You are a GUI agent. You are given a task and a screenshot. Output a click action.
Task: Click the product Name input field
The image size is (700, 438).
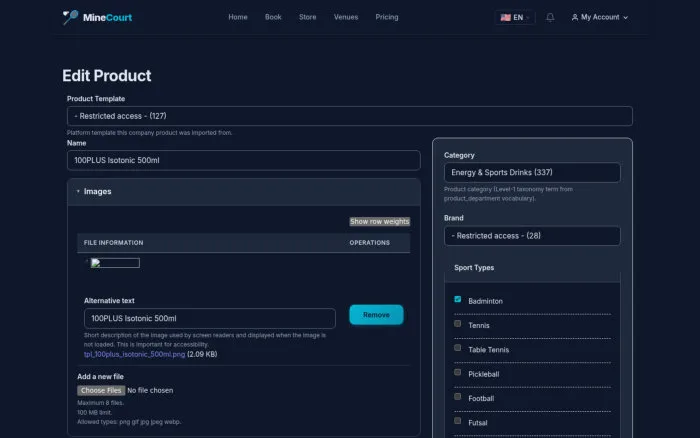tap(244, 160)
